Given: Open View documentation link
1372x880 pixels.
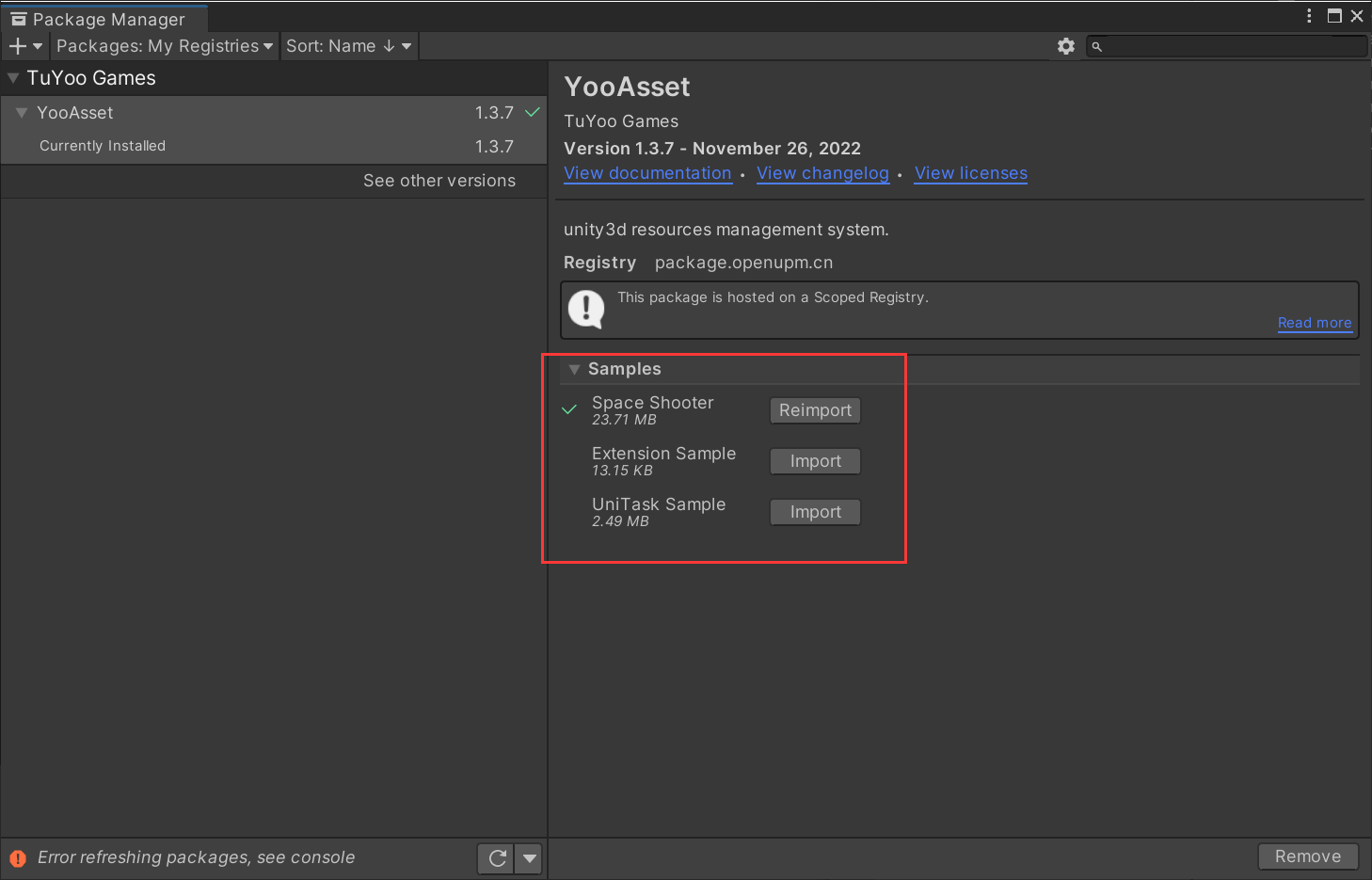Looking at the screenshot, I should [x=647, y=173].
